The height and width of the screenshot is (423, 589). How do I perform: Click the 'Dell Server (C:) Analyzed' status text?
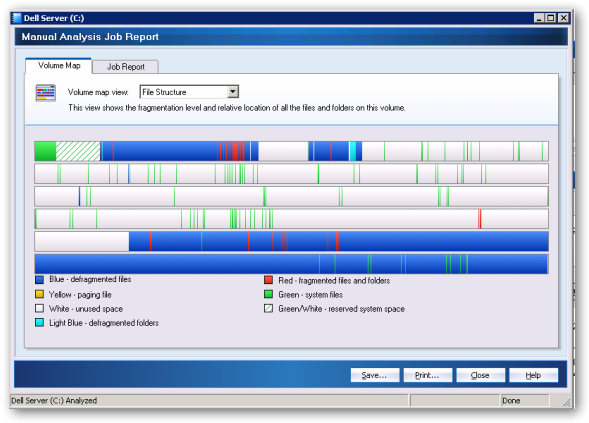click(x=54, y=400)
